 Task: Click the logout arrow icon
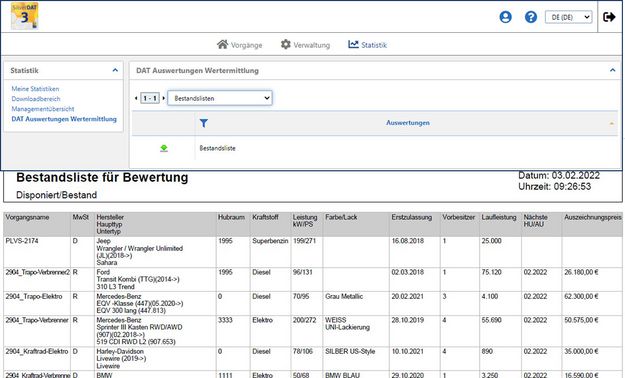tap(609, 17)
